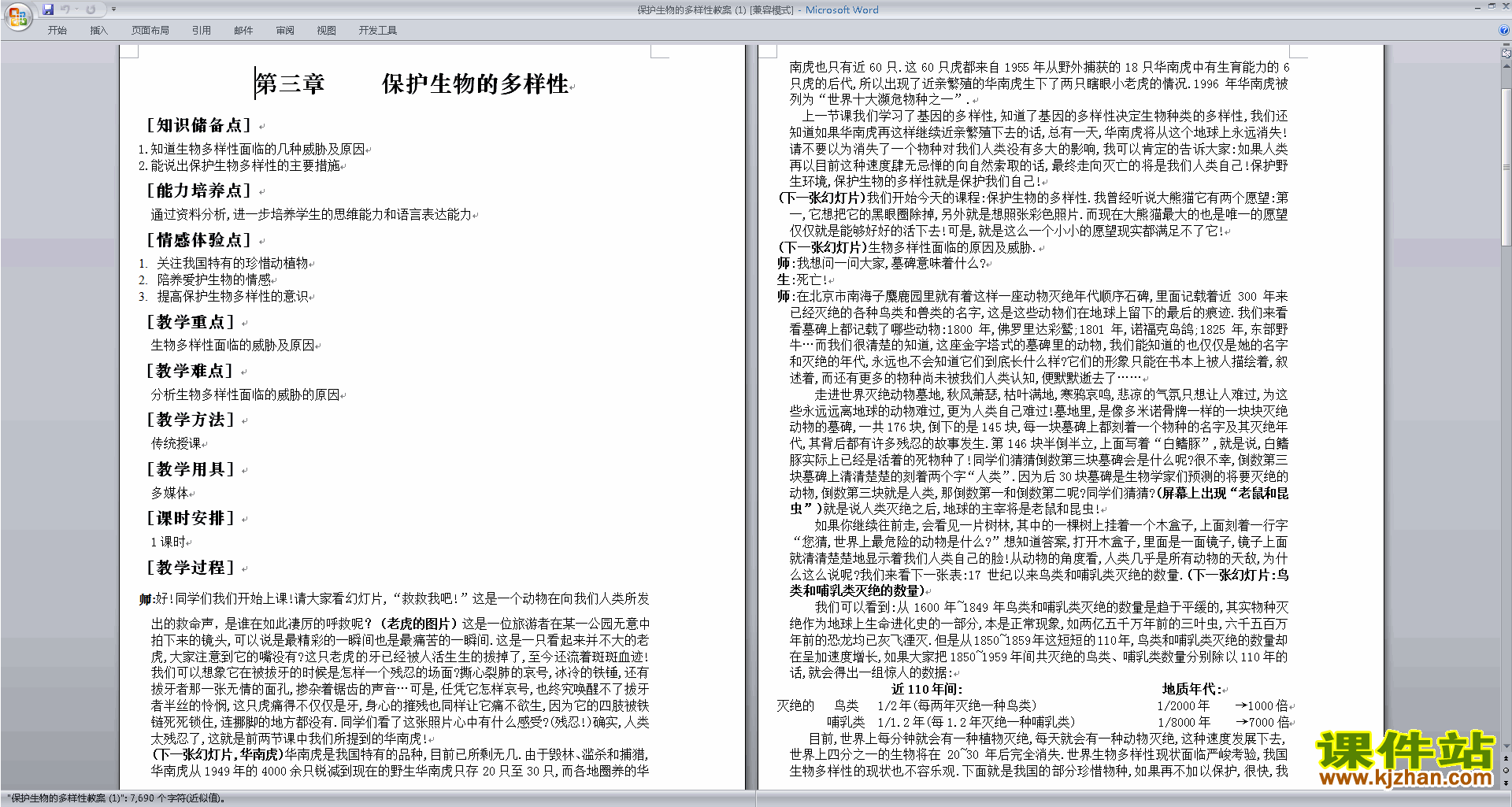This screenshot has width=1512, height=807.
Task: Click the status bar word count text
Action: pyautogui.click(x=116, y=798)
